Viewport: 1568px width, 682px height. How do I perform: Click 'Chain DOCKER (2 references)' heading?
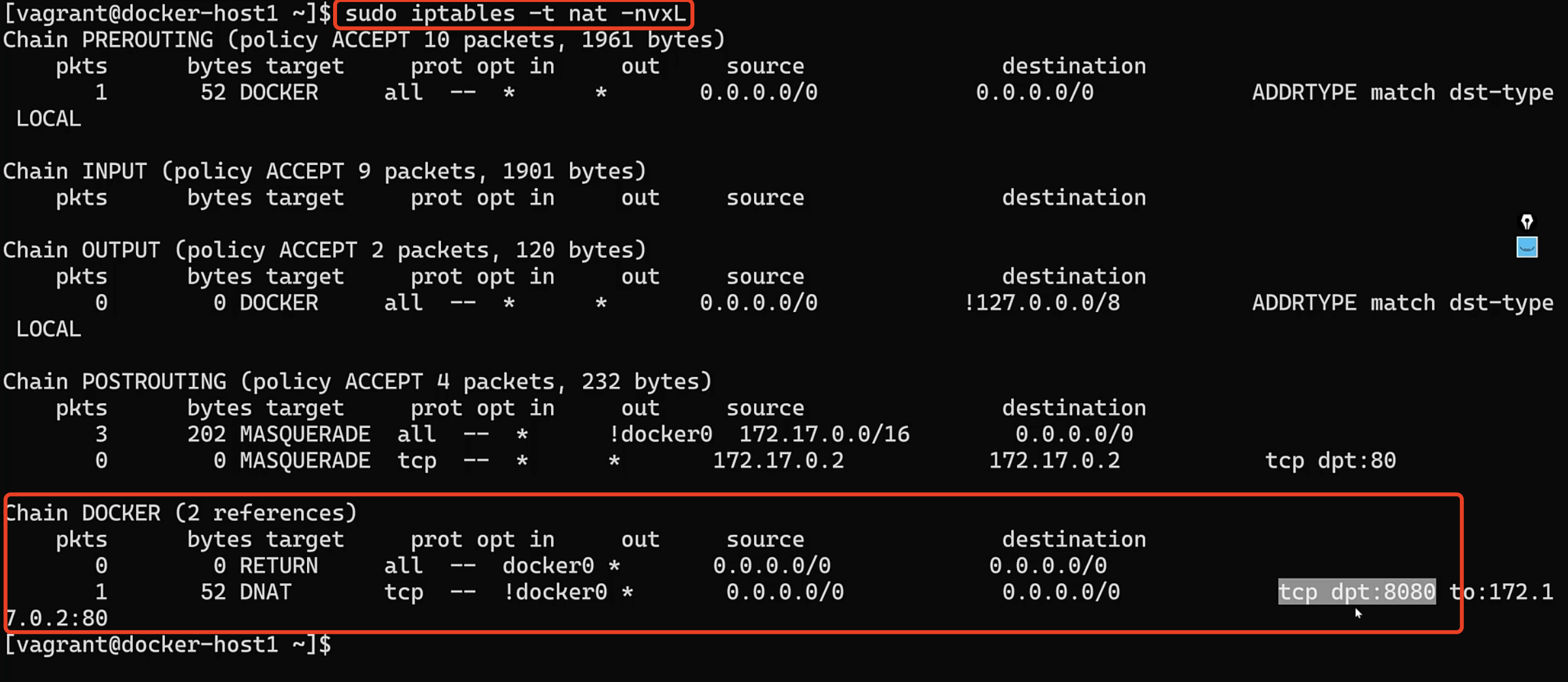pos(181,513)
